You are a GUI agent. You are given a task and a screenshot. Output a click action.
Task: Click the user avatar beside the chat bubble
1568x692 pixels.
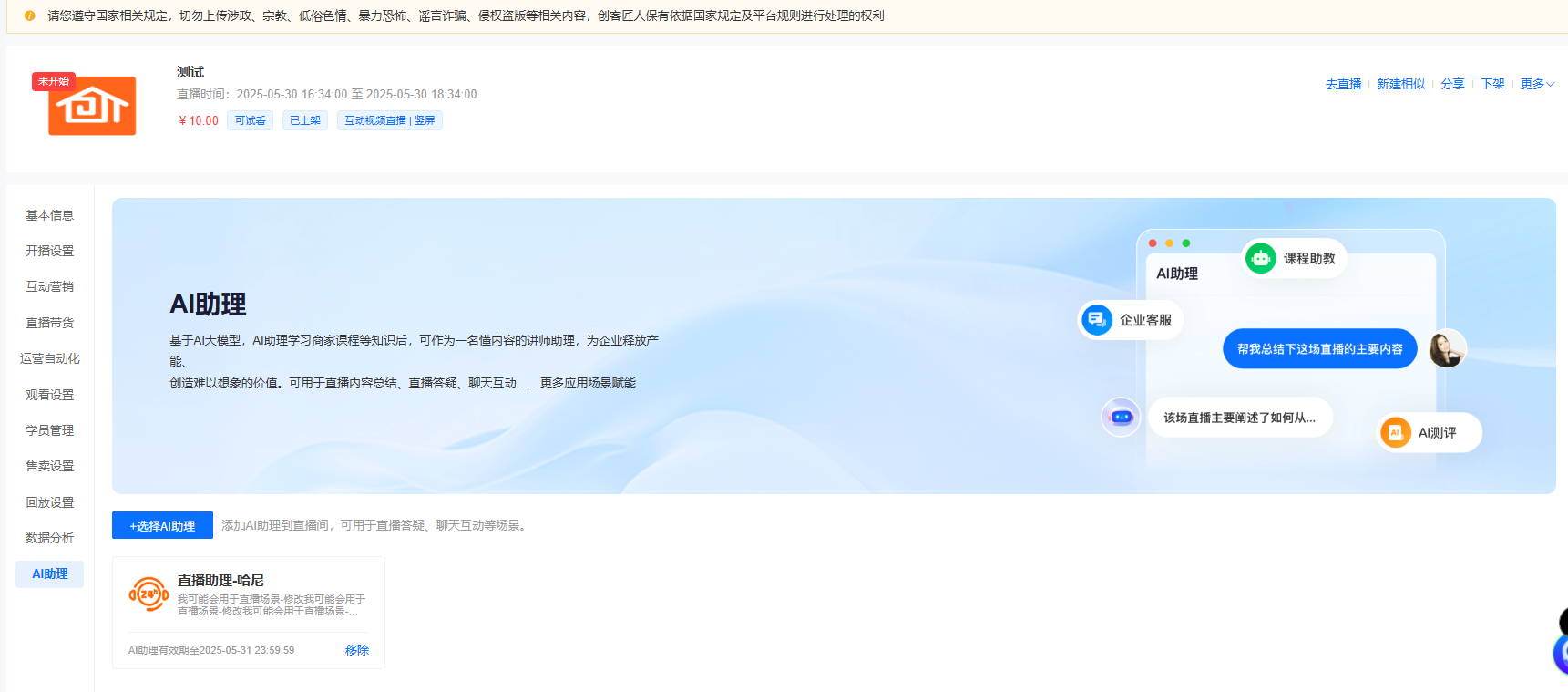pos(1446,349)
